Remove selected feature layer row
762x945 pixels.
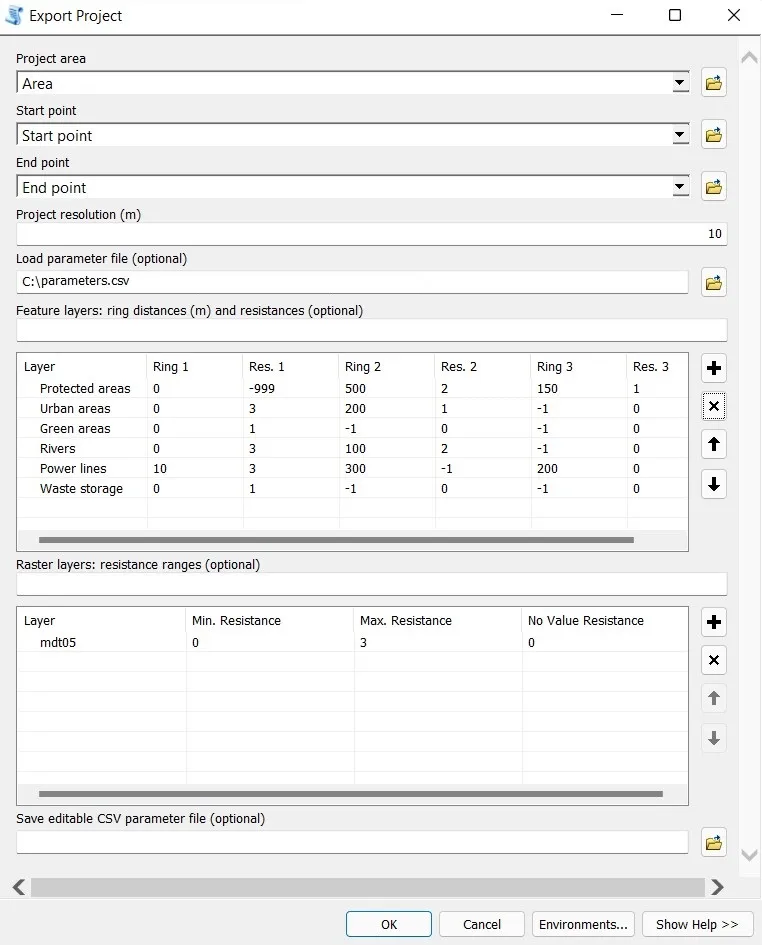point(713,406)
